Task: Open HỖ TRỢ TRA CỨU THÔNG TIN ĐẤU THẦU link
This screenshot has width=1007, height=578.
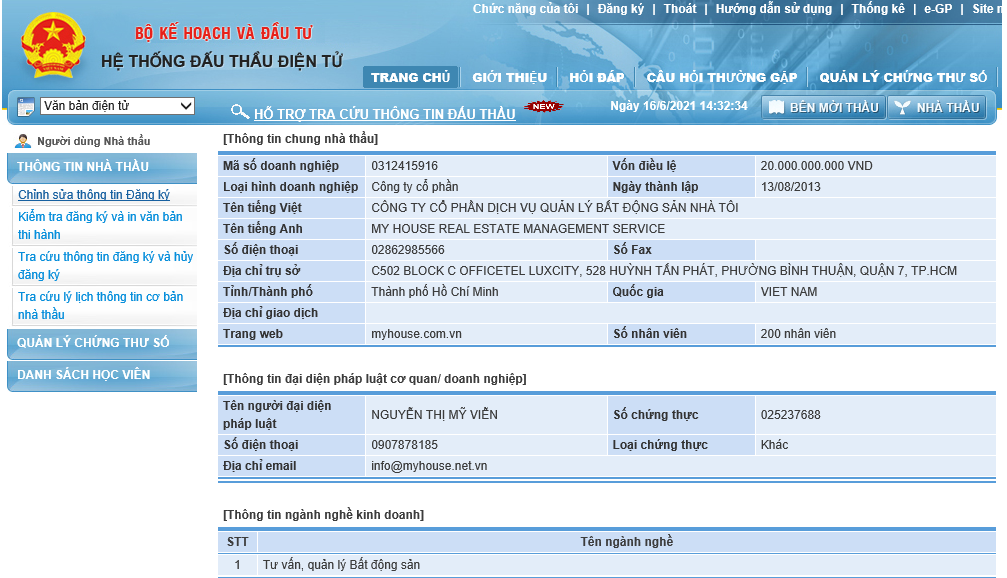Action: point(384,114)
